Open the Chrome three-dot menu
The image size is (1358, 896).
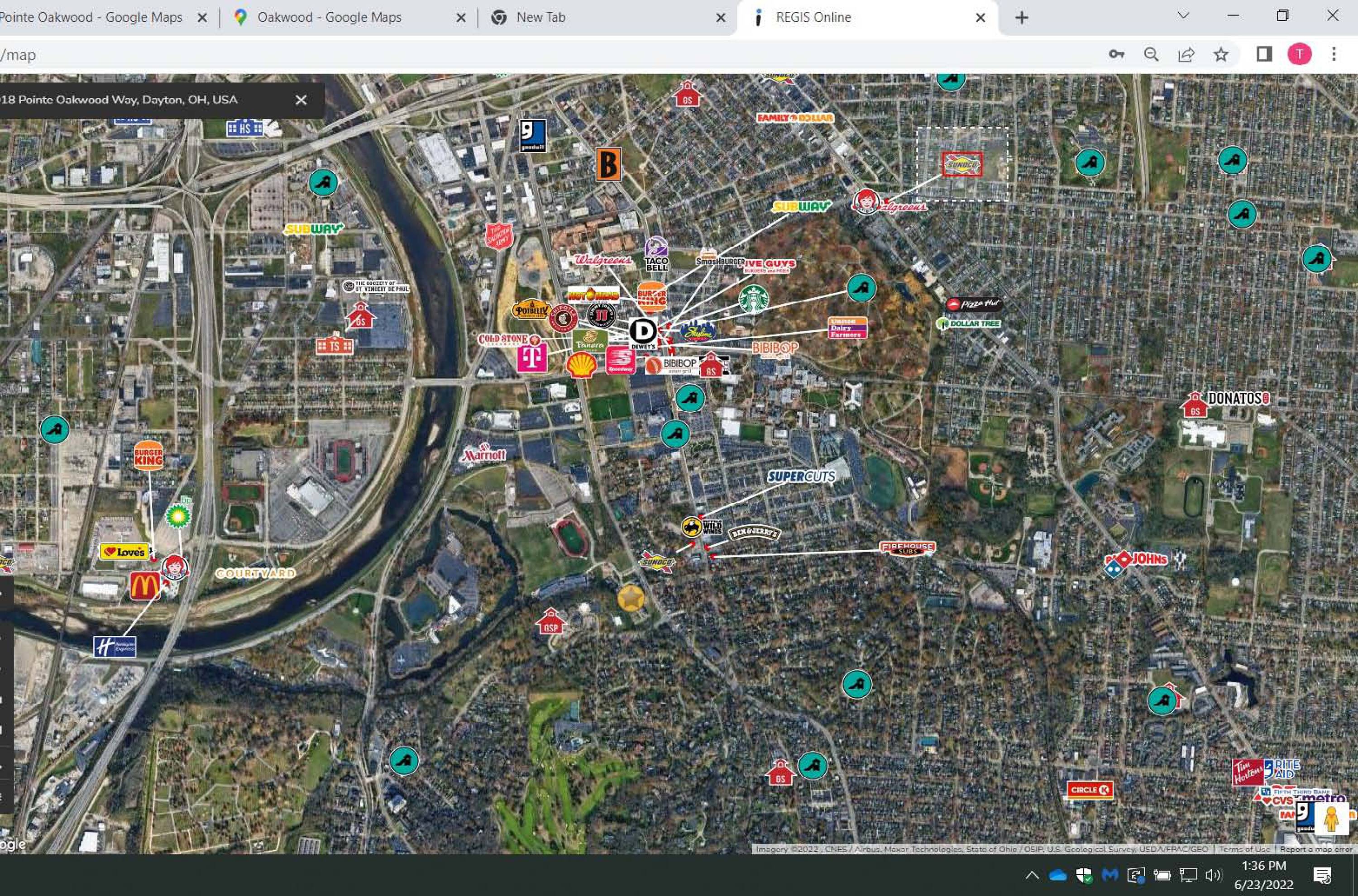[x=1334, y=54]
